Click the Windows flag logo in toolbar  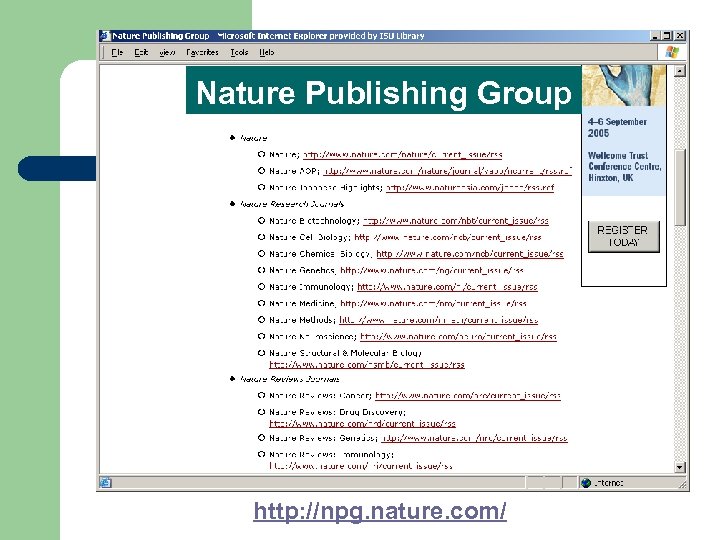pos(672,52)
